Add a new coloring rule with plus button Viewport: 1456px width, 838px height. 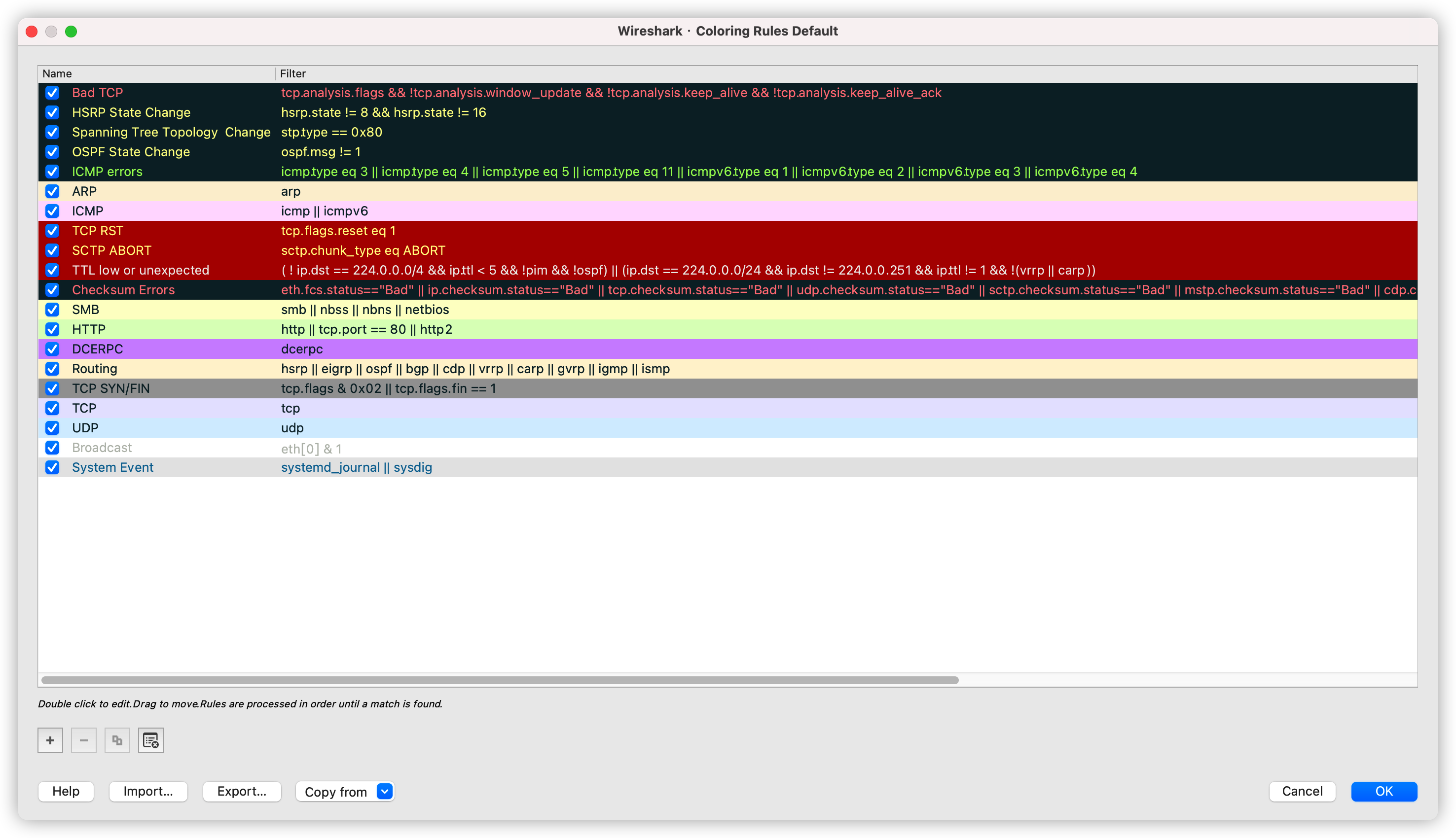point(50,740)
